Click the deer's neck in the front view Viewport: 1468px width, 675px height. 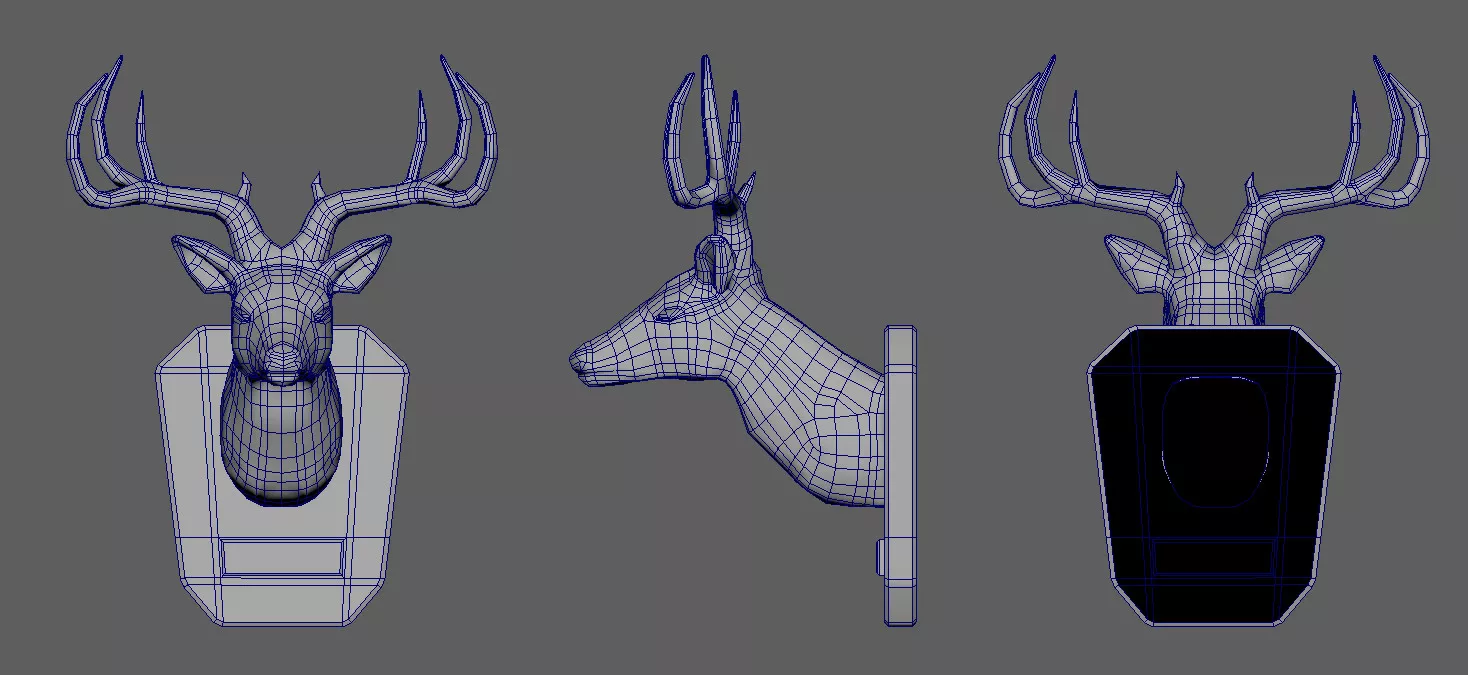point(282,440)
